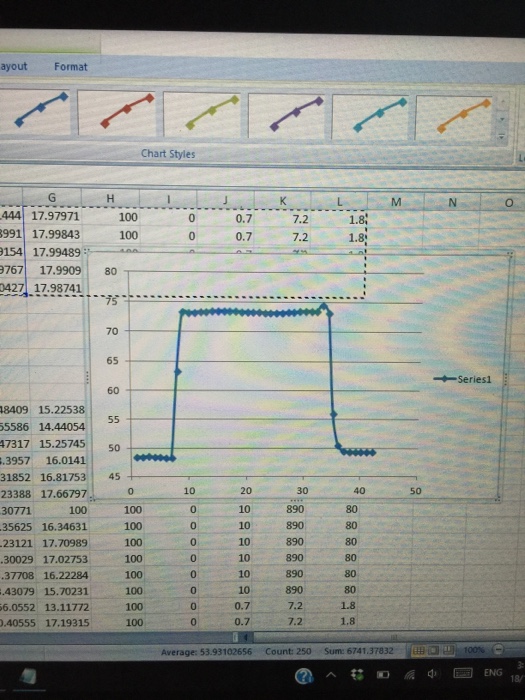Select the chart's horizontal axis label 50
Image resolution: width=525 pixels, height=700 pixels.
coord(415,491)
